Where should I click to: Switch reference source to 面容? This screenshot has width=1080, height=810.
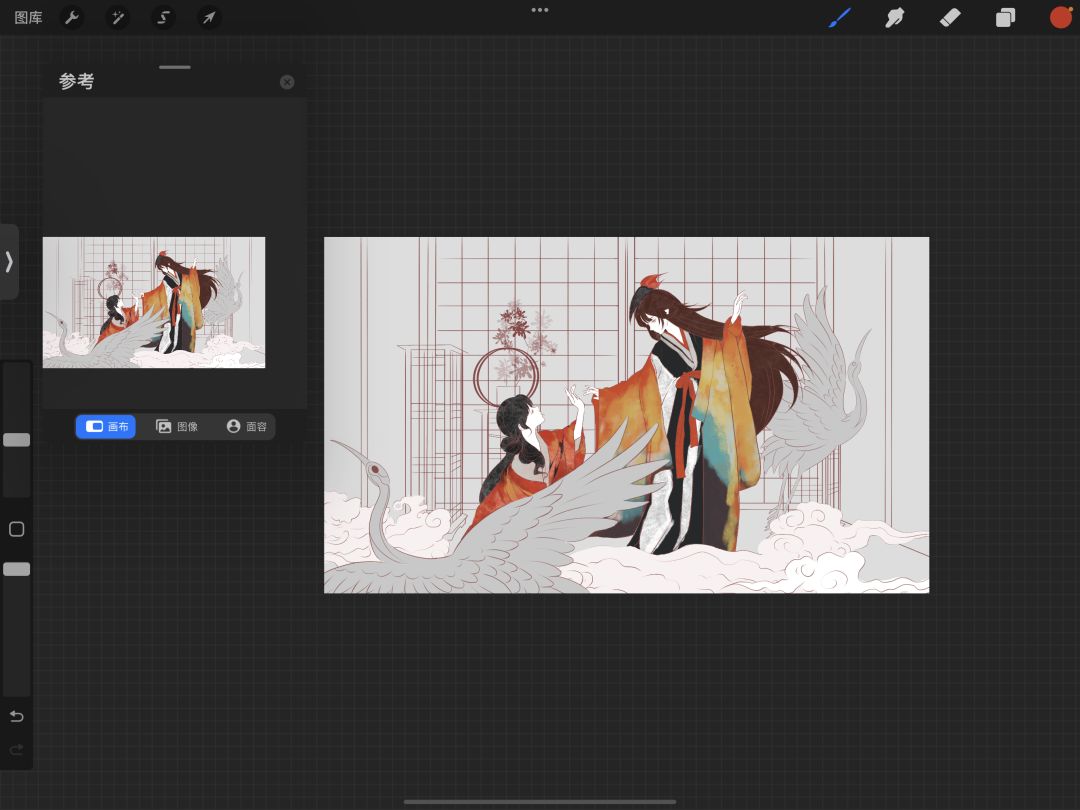[246, 426]
